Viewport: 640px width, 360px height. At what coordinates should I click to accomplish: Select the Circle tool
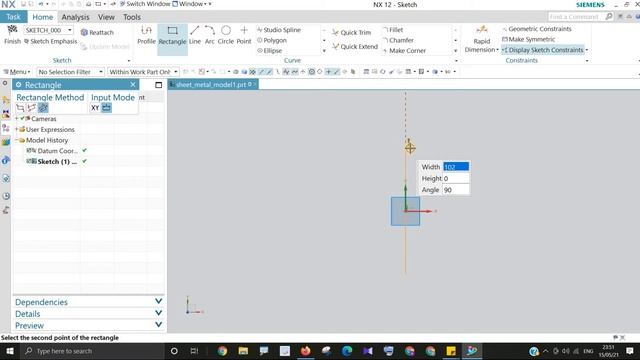click(226, 35)
